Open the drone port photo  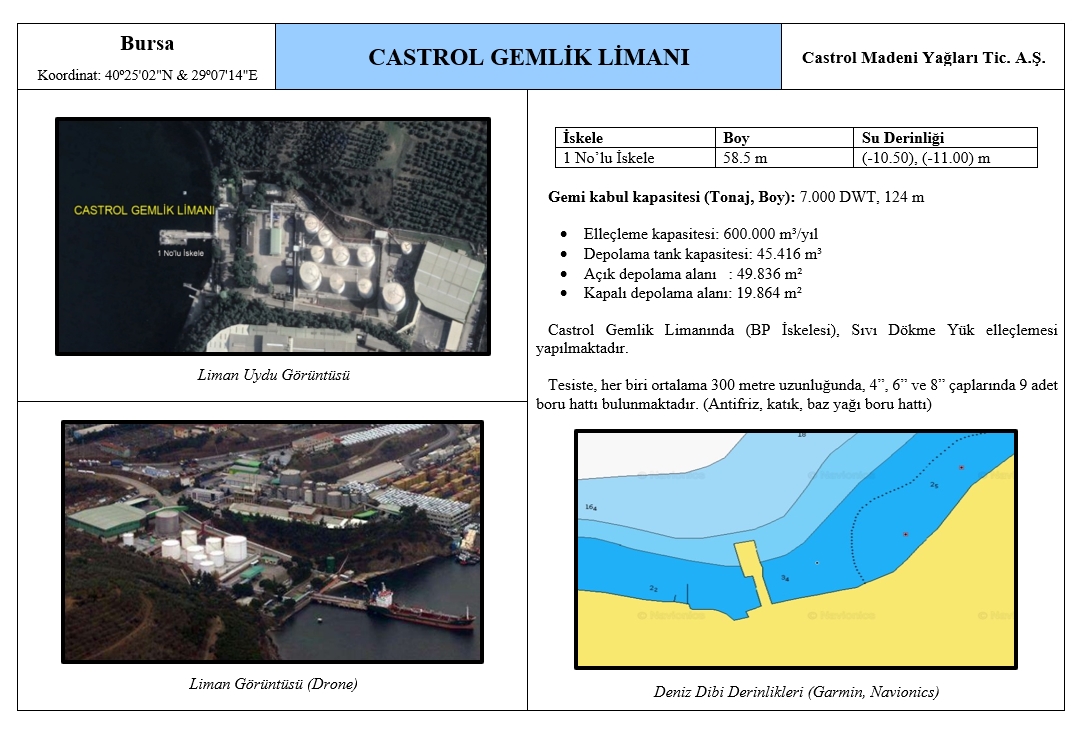[272, 542]
